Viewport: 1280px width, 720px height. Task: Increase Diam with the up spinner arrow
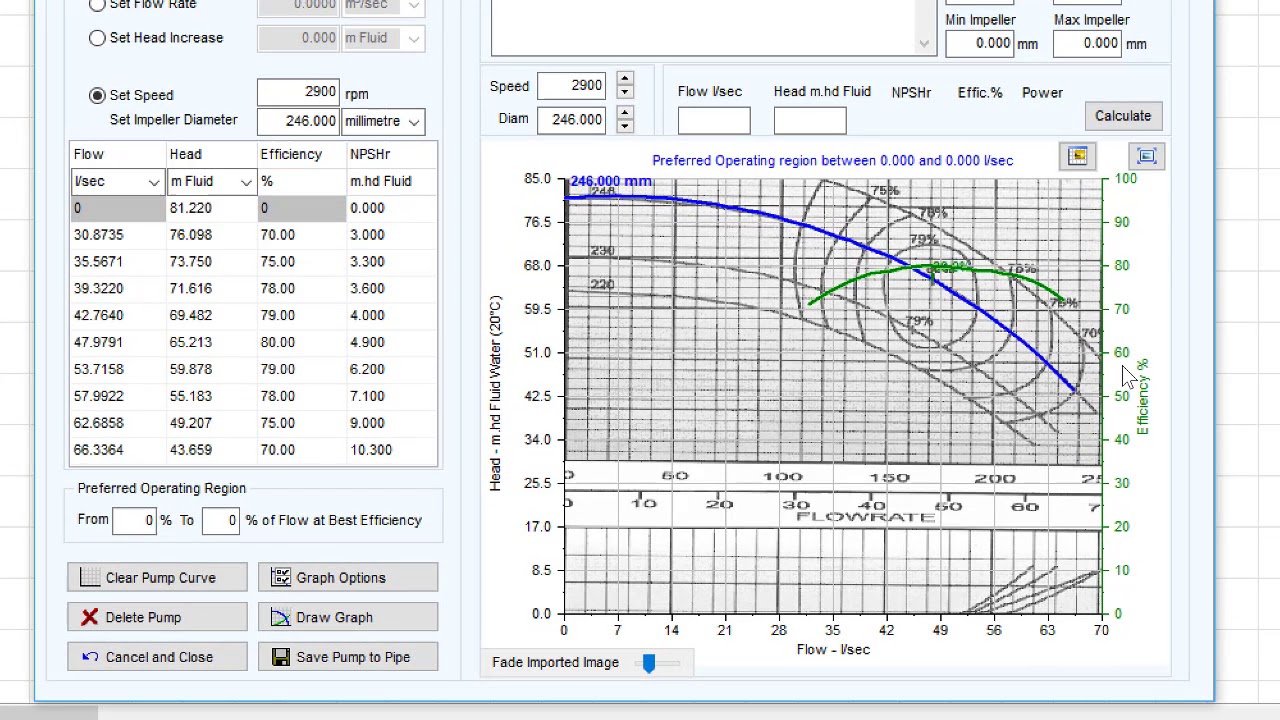click(x=625, y=113)
